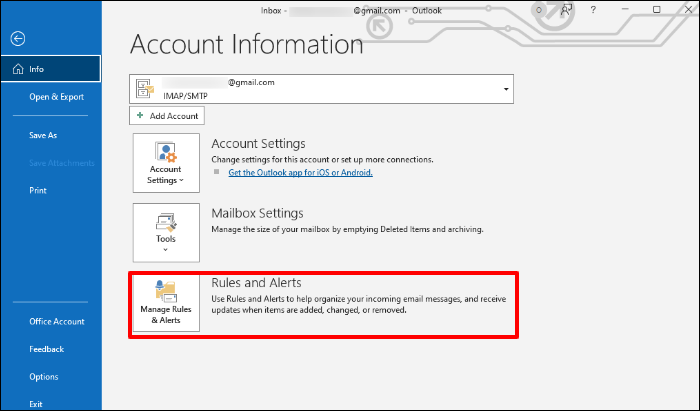700x411 pixels.
Task: Expand the chevron under Account Settings label
Action: pyautogui.click(x=184, y=181)
